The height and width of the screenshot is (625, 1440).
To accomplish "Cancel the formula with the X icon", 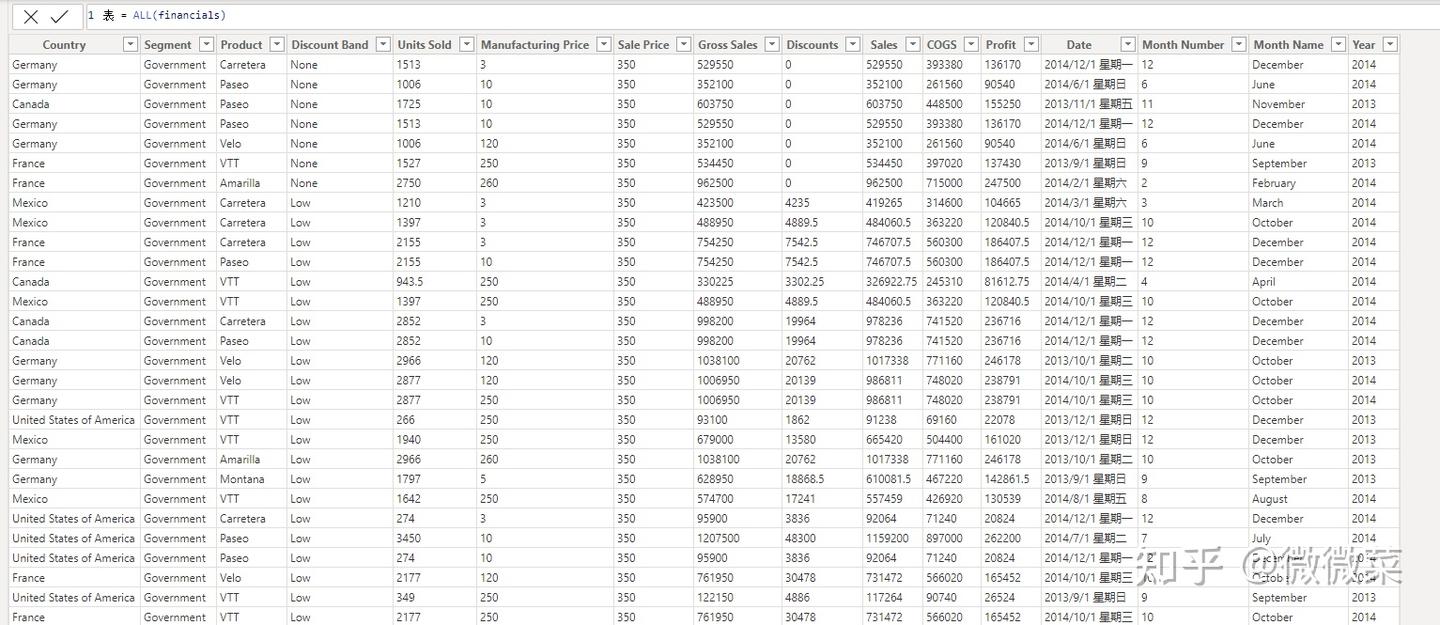I will [x=31, y=16].
